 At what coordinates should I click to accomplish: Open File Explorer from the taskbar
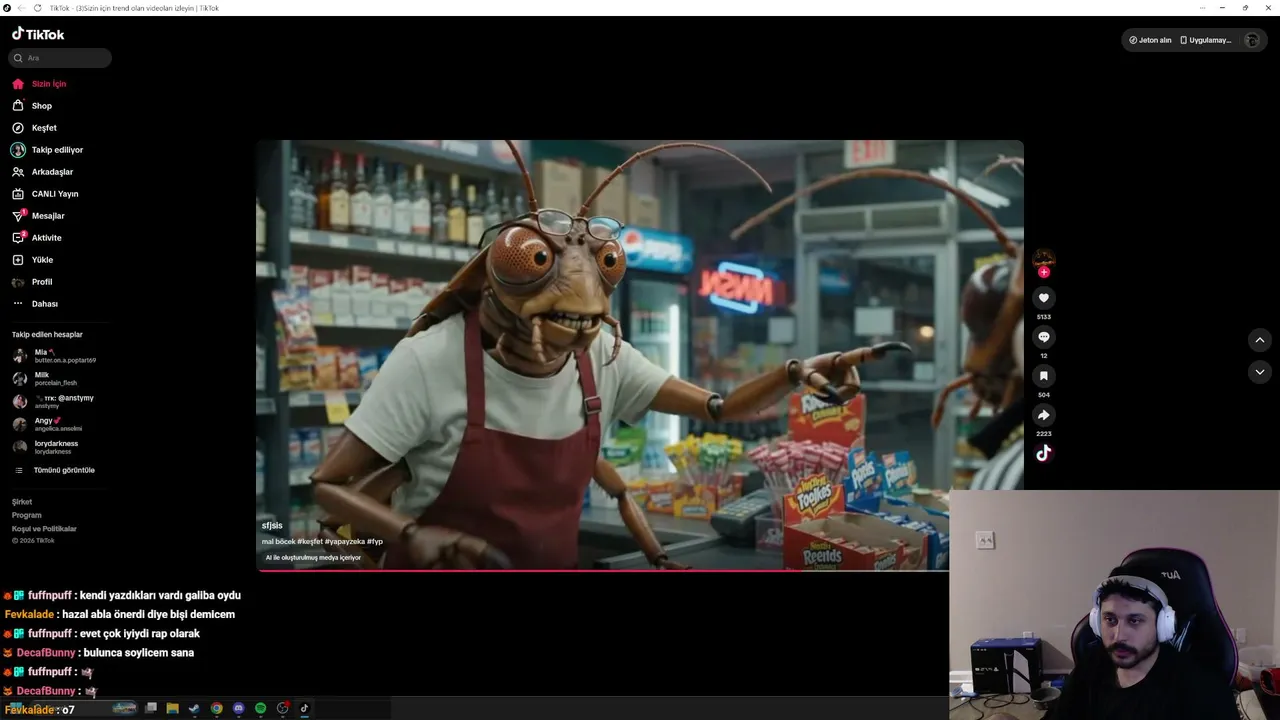tap(172, 708)
